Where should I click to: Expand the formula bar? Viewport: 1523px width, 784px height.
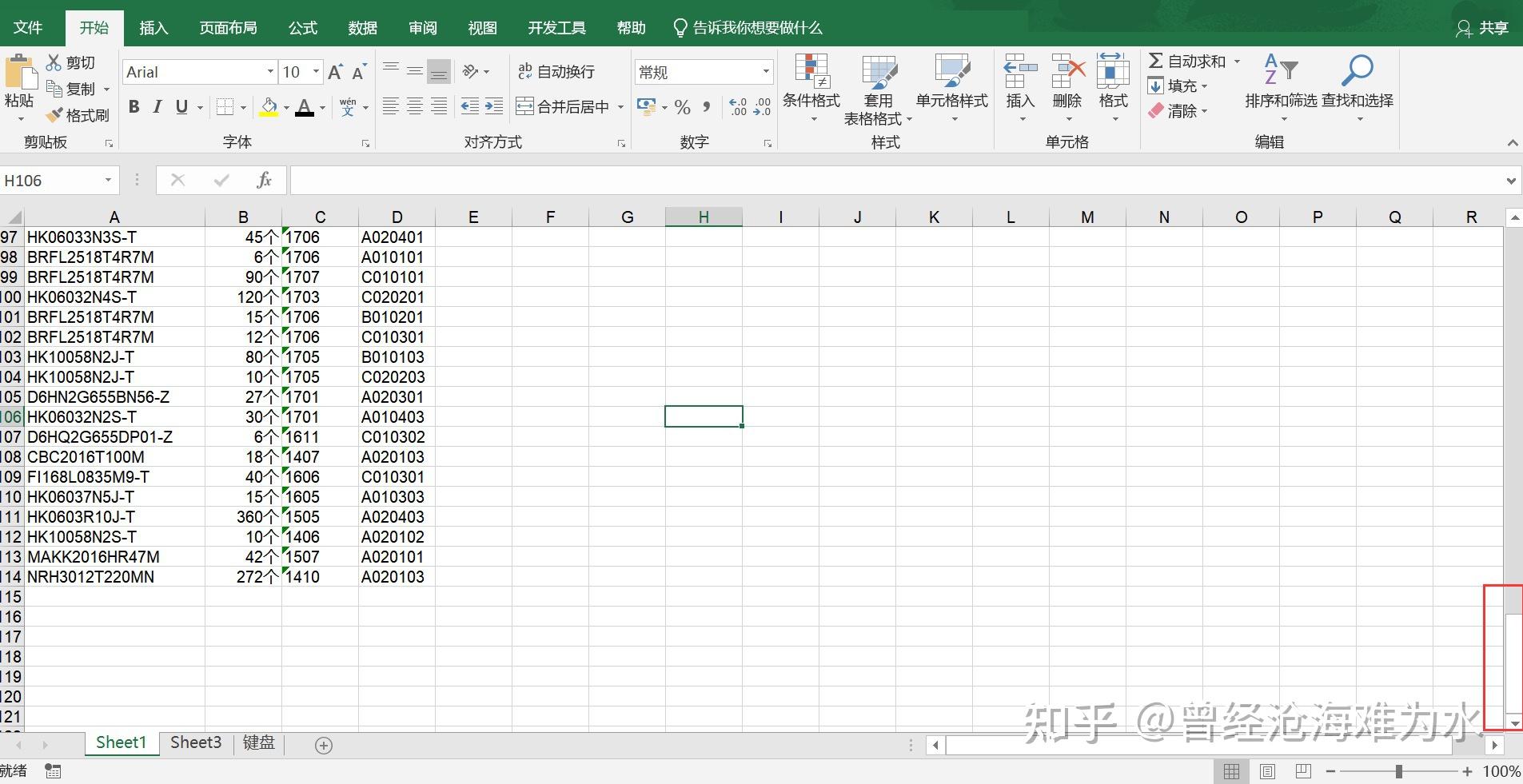point(1511,181)
